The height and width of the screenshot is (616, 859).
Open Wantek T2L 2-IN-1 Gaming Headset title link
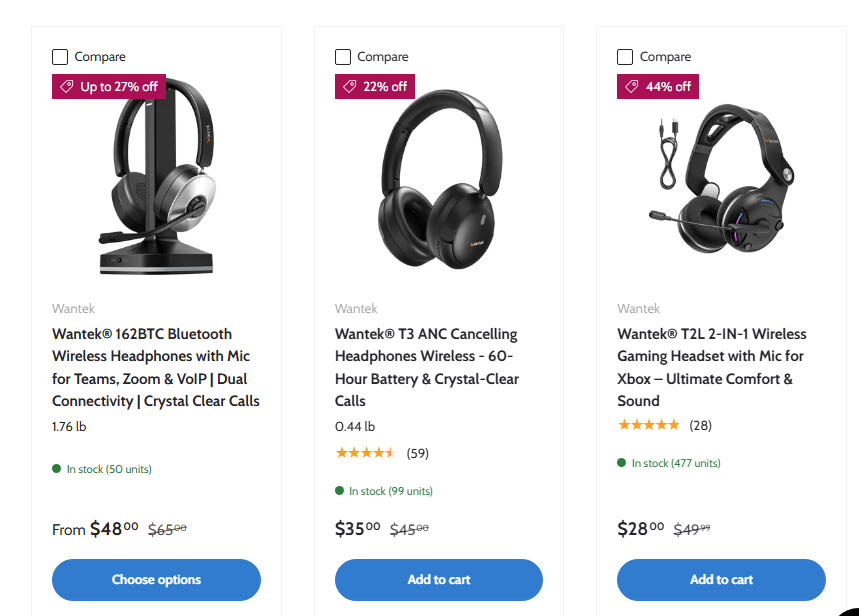pos(711,367)
